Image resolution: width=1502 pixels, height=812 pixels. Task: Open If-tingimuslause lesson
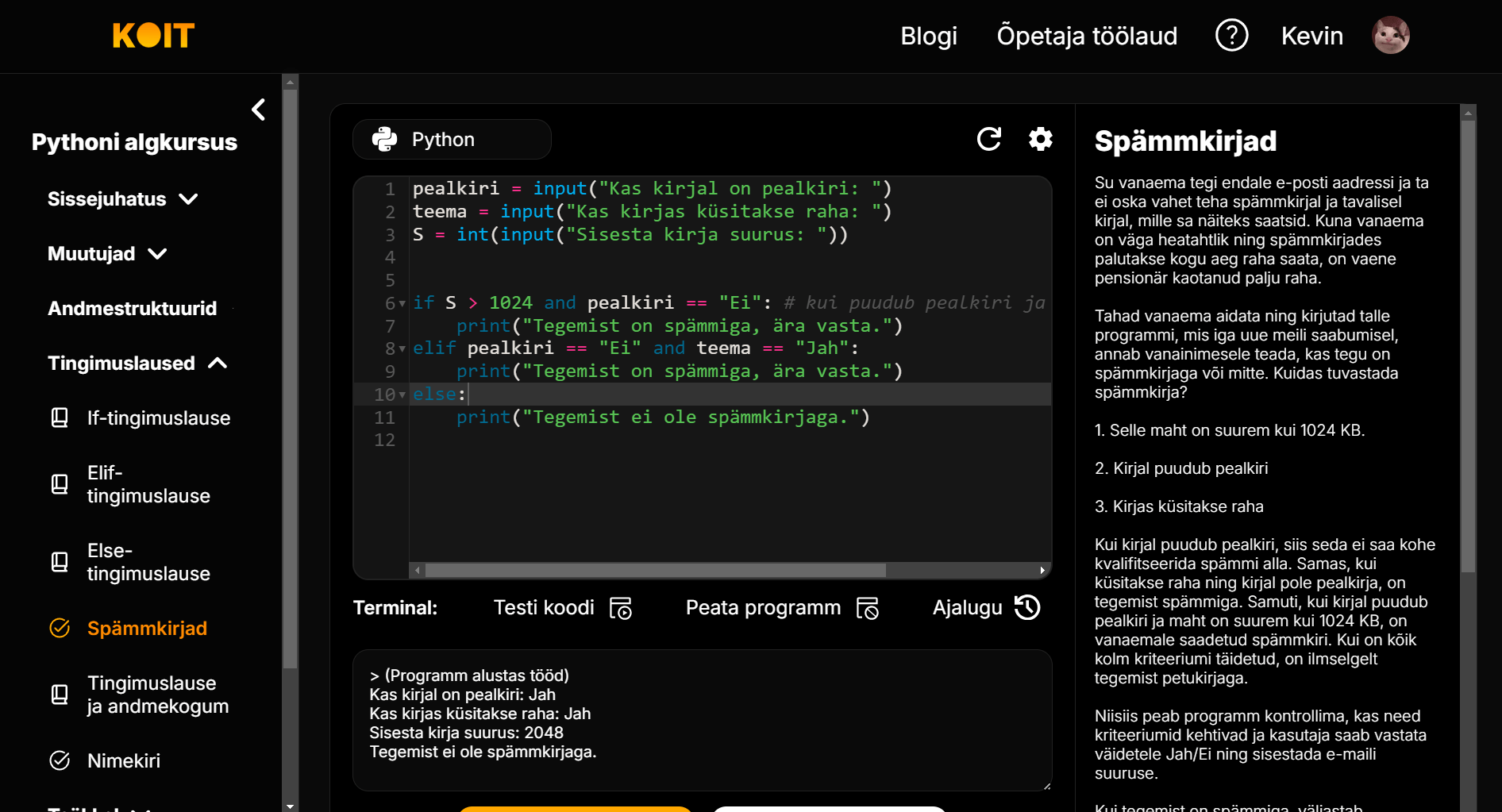point(158,418)
